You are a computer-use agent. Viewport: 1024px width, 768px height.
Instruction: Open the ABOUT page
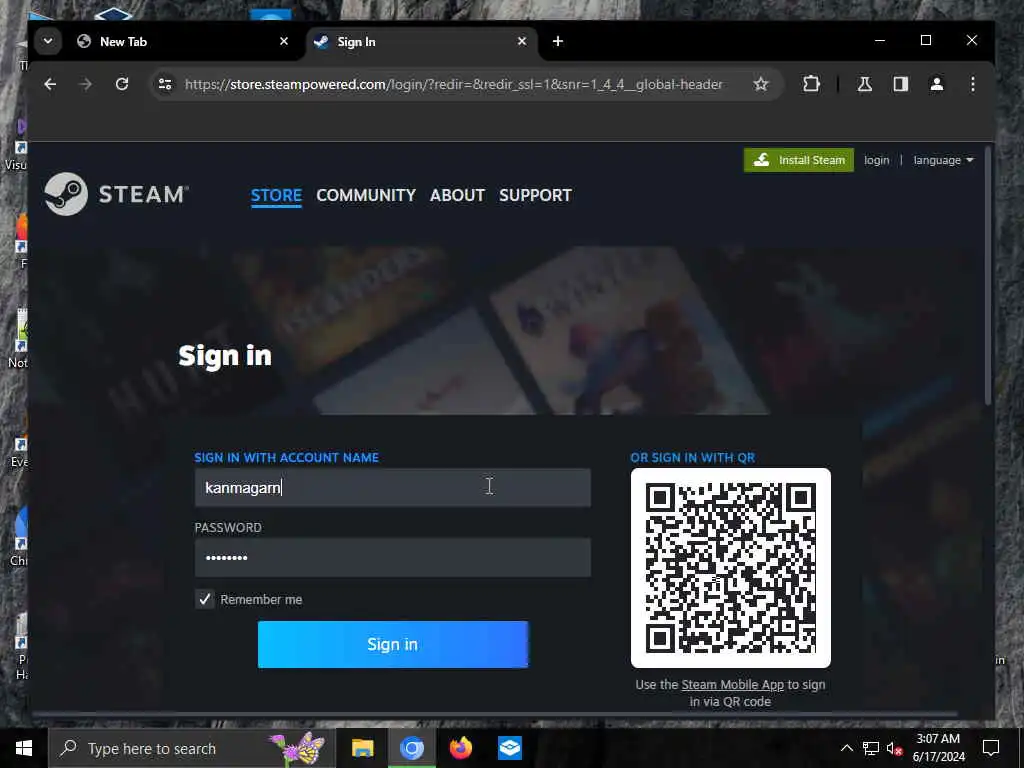(x=457, y=195)
